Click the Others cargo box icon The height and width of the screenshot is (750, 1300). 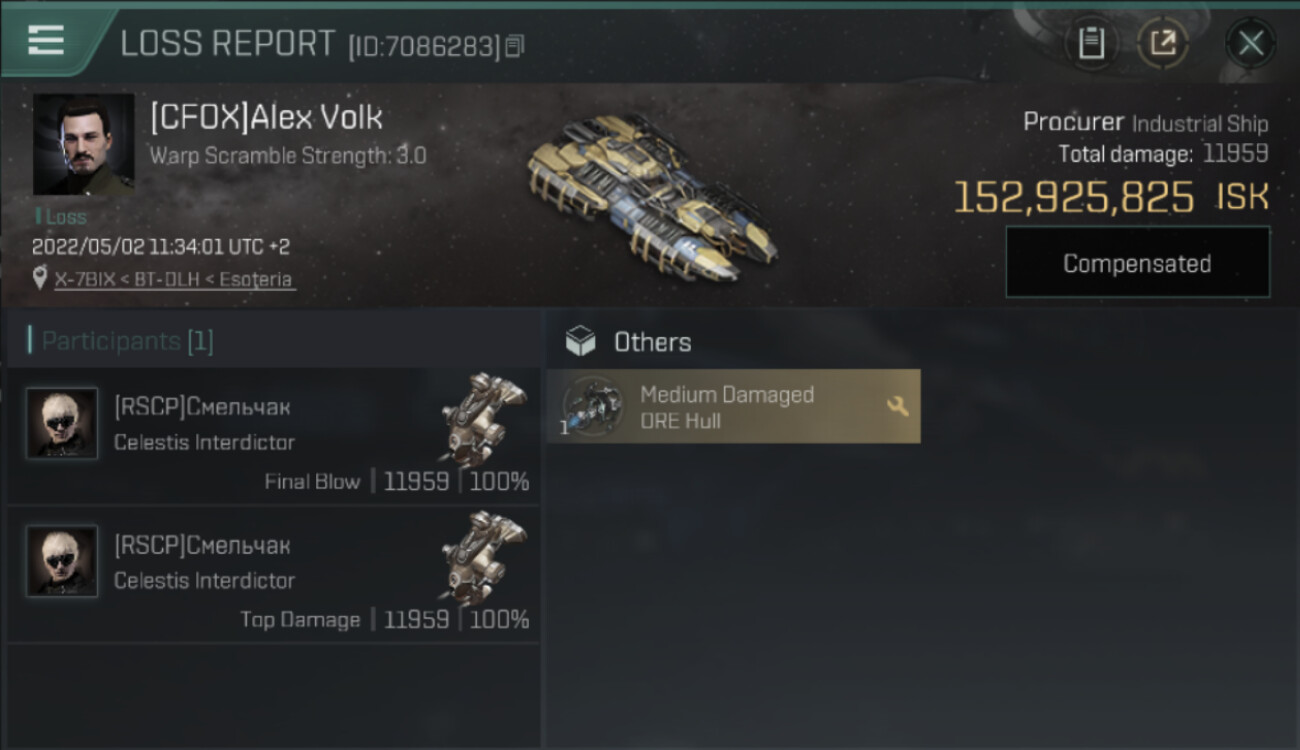(580, 342)
